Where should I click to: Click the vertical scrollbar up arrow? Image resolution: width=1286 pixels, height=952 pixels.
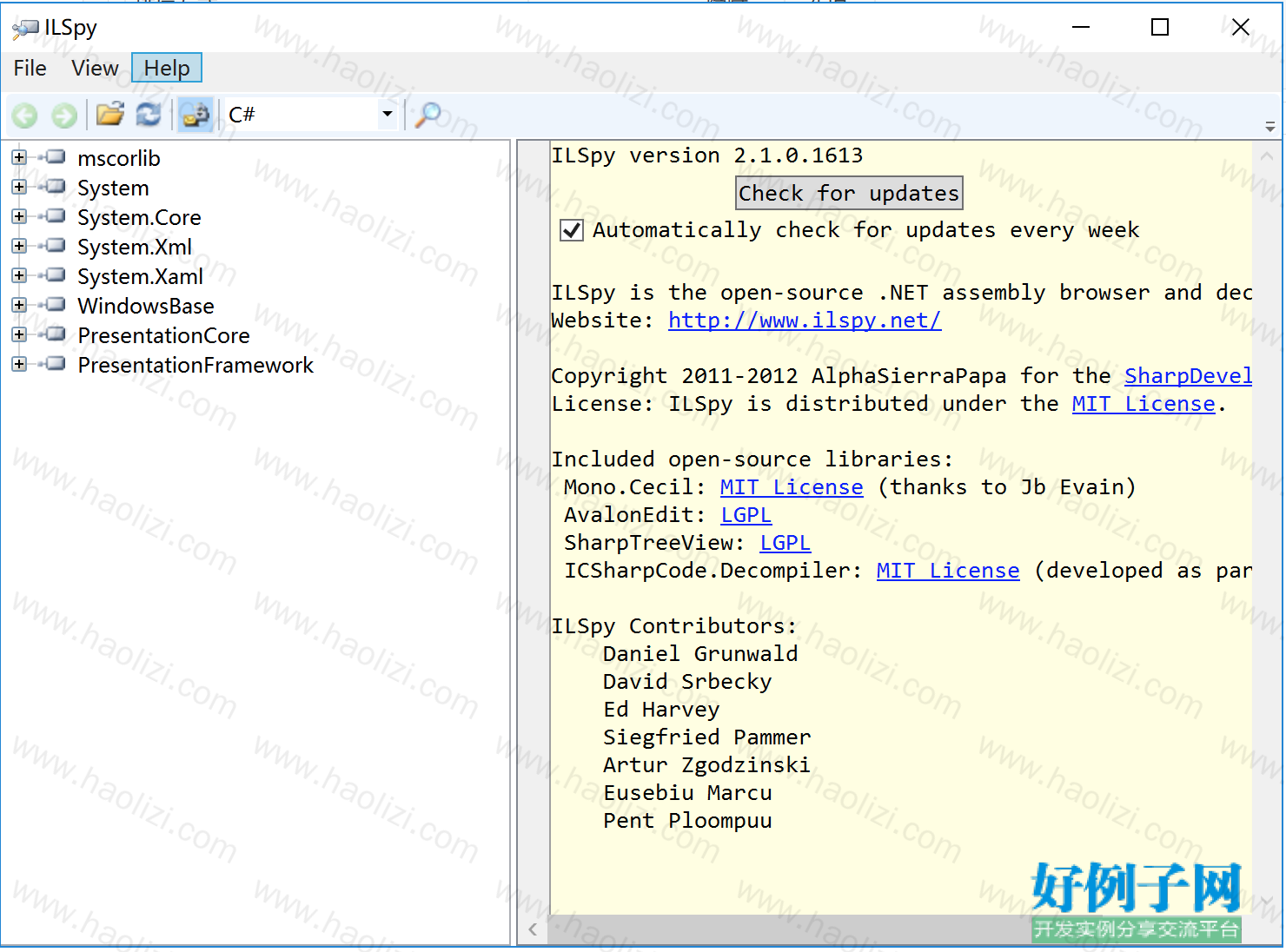pyautogui.click(x=1267, y=156)
